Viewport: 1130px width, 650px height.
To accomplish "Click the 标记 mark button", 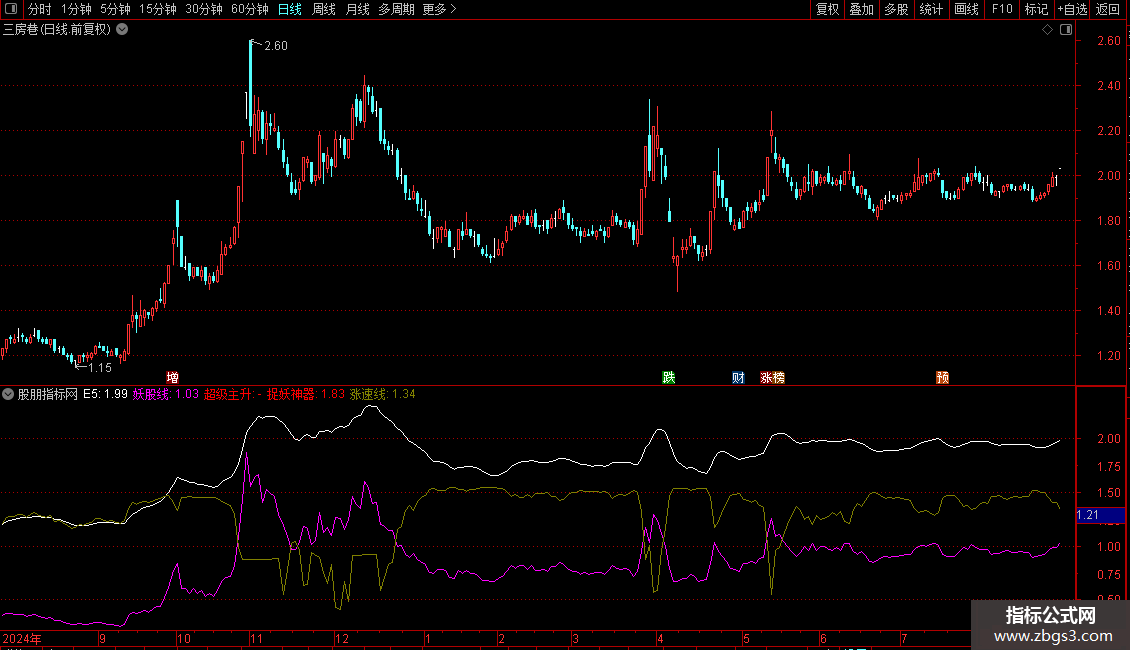I will tap(1036, 9).
